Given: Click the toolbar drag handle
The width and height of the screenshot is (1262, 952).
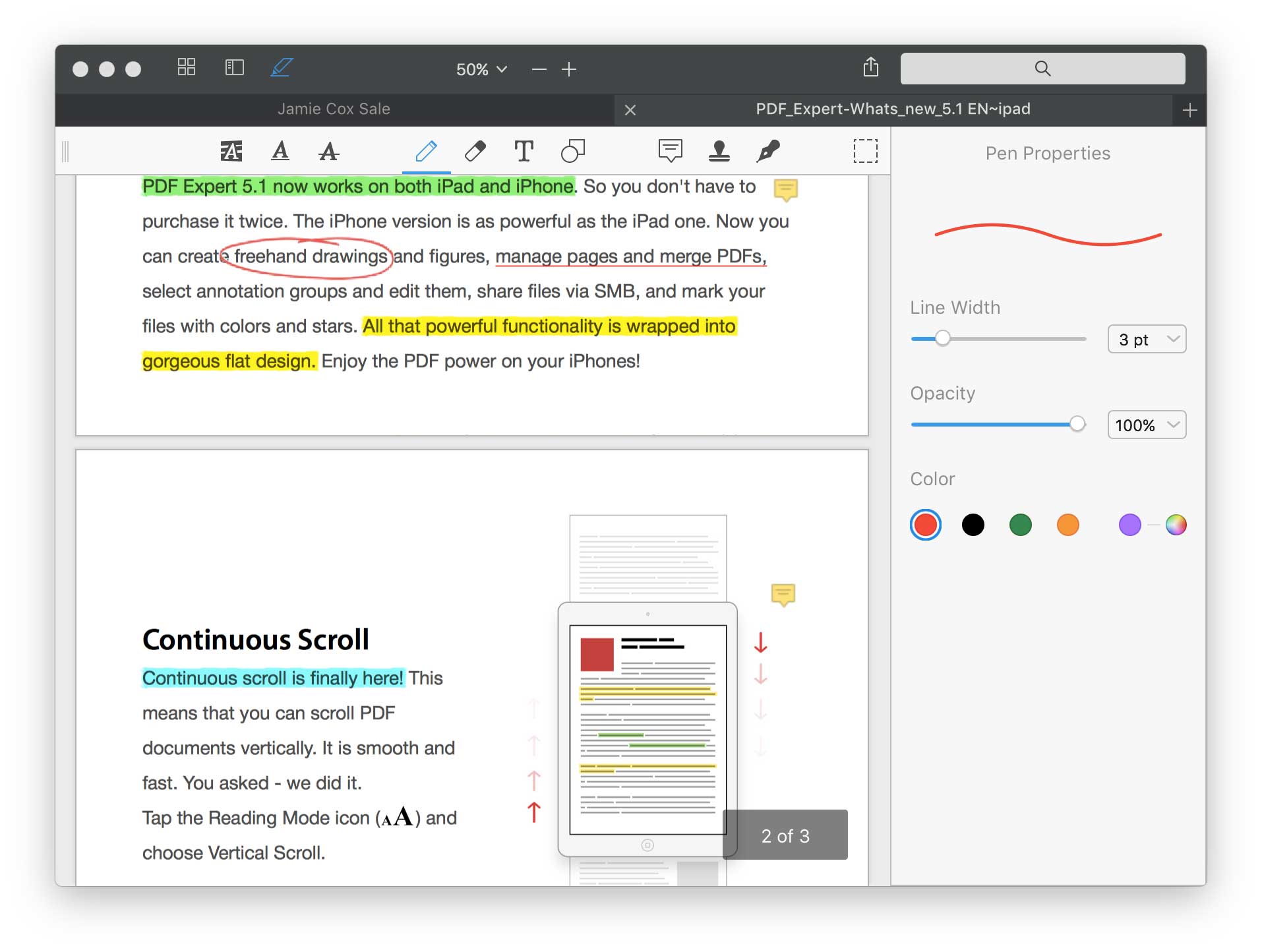Looking at the screenshot, I should coord(65,151).
